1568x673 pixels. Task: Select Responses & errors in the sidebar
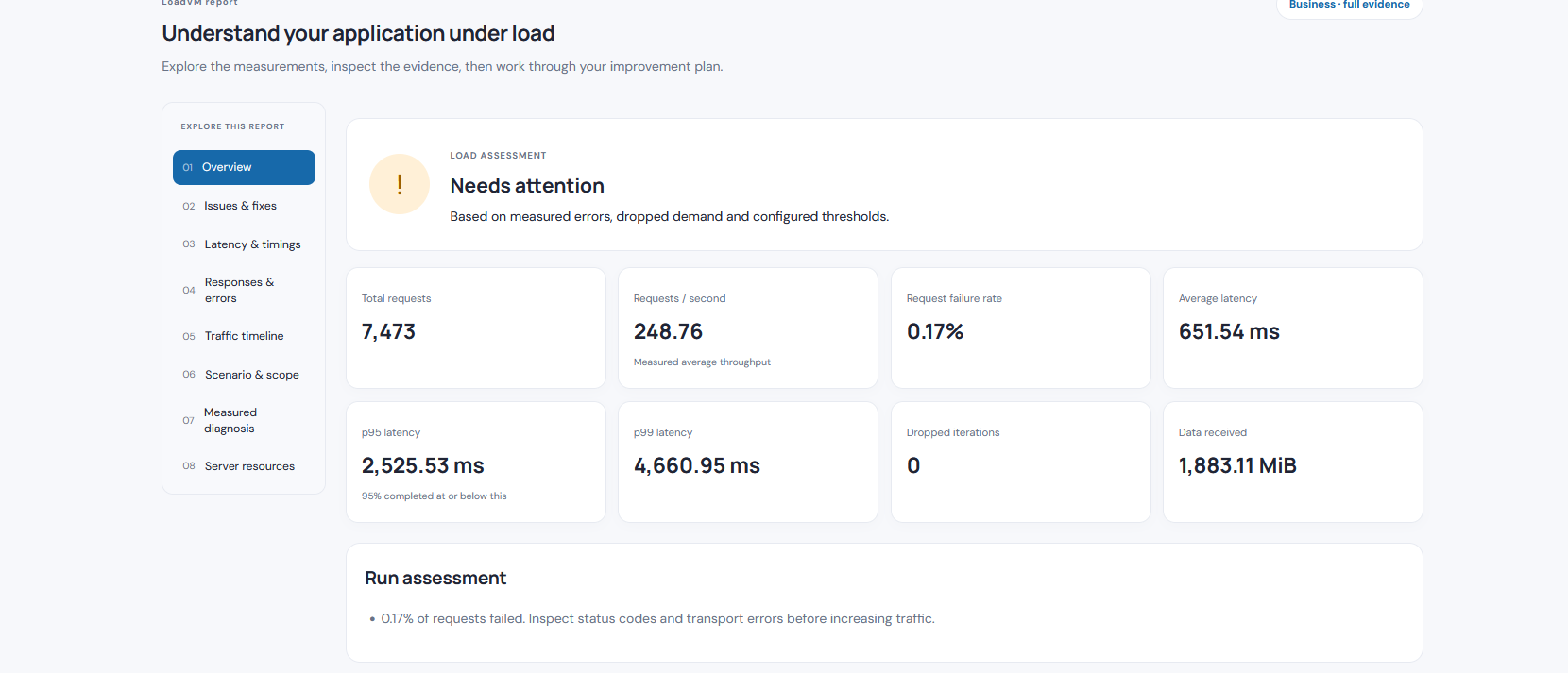(x=244, y=290)
